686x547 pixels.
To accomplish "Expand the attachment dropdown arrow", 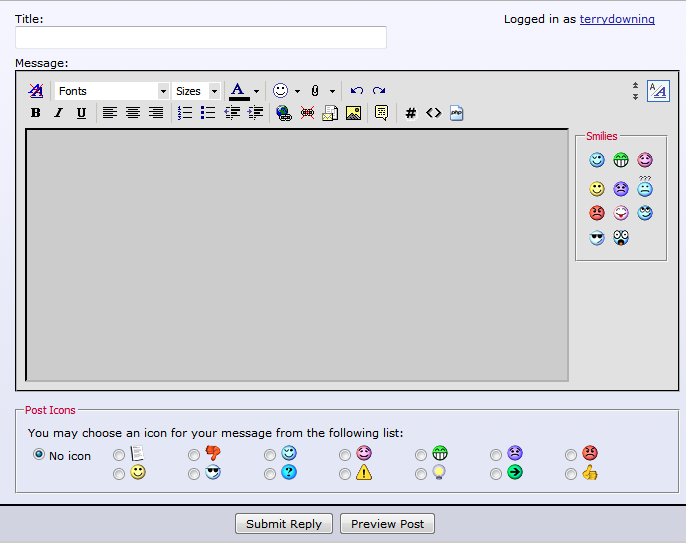I will 332,91.
